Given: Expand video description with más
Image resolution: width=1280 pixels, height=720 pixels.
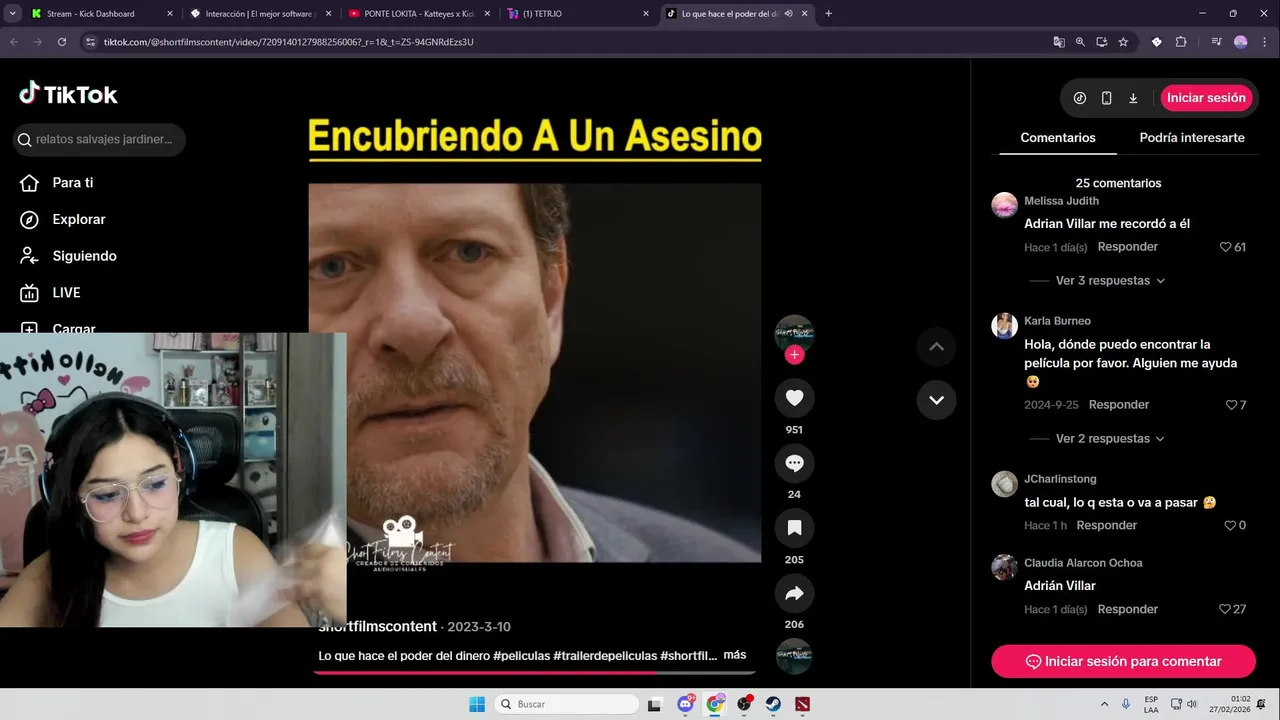Looking at the screenshot, I should coord(734,655).
